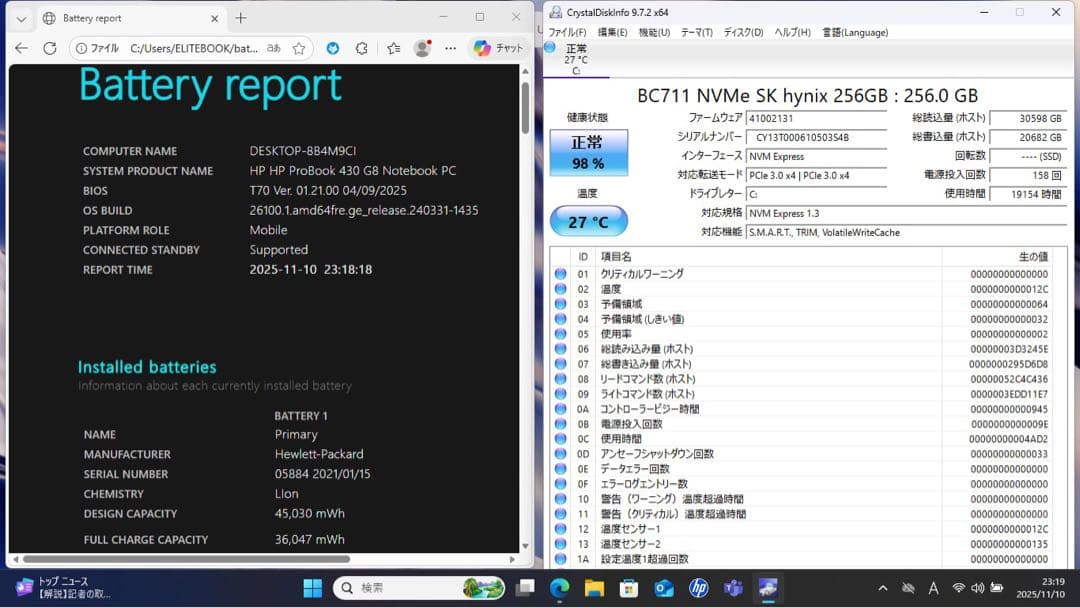Viewport: 1080px width, 608px height.
Task: Click the back navigation arrow in Edge
Action: click(x=21, y=47)
